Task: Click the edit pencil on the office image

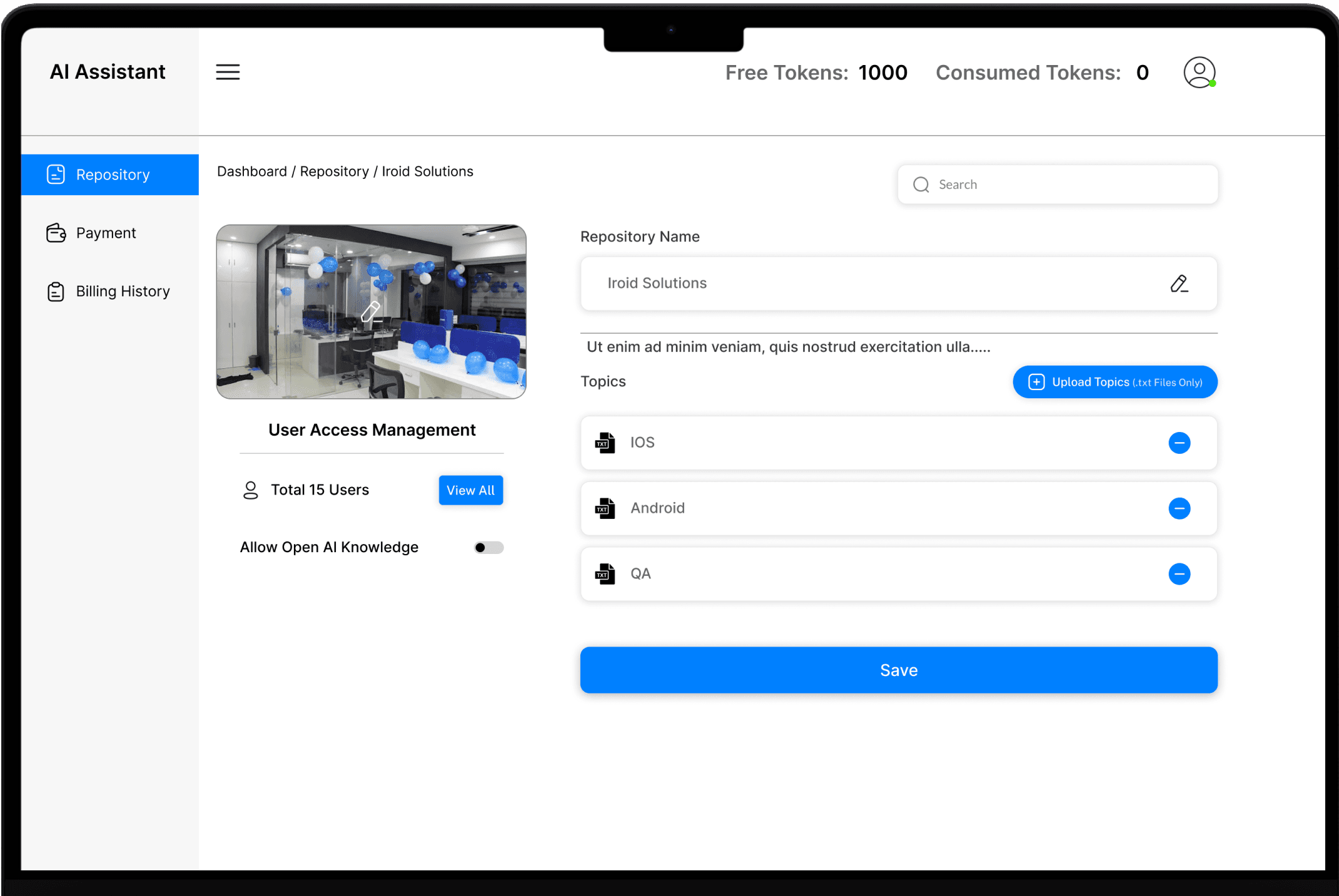Action: click(371, 311)
